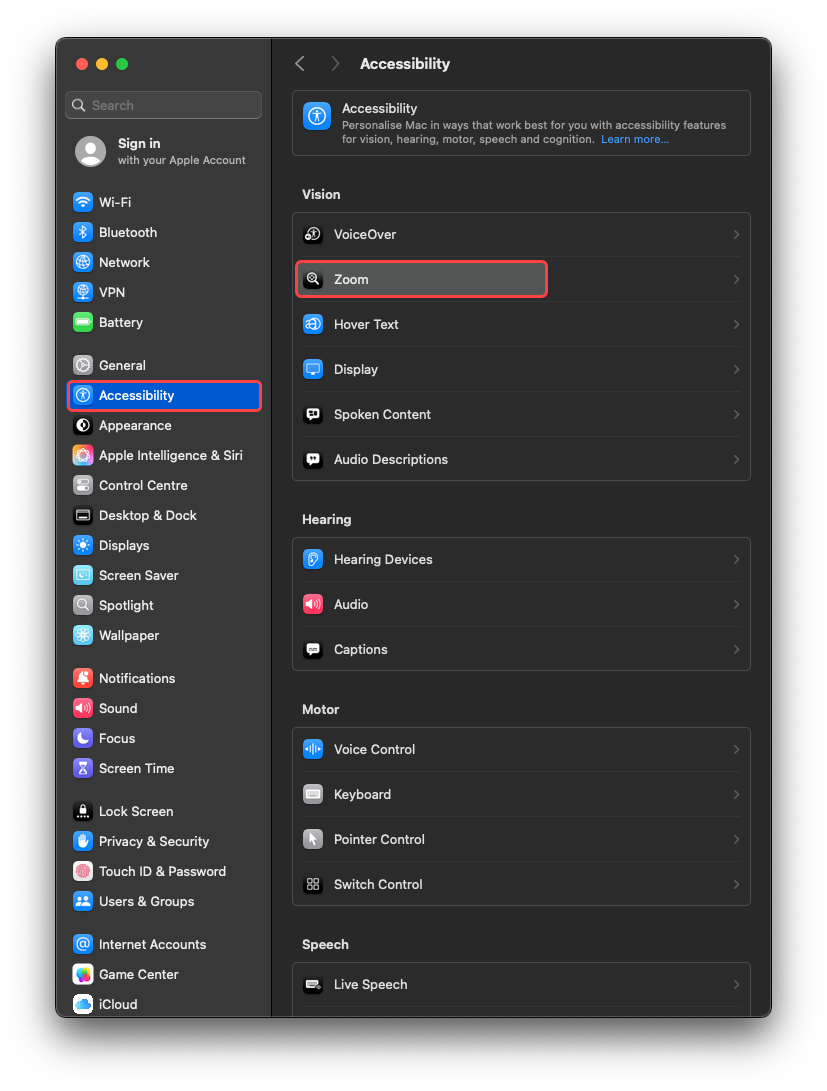Click the Hover Text row icon
Image resolution: width=827 pixels, height=1091 pixels.
[313, 324]
